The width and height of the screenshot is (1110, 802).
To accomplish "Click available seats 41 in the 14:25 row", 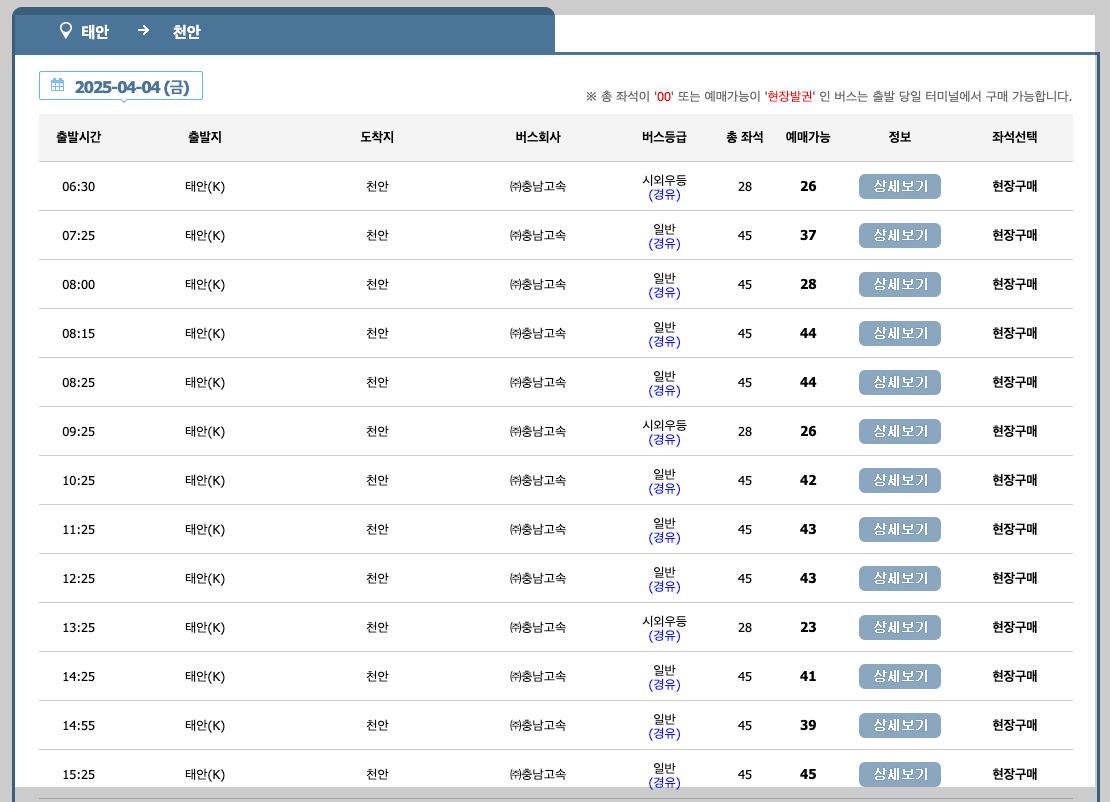I will click(808, 676).
